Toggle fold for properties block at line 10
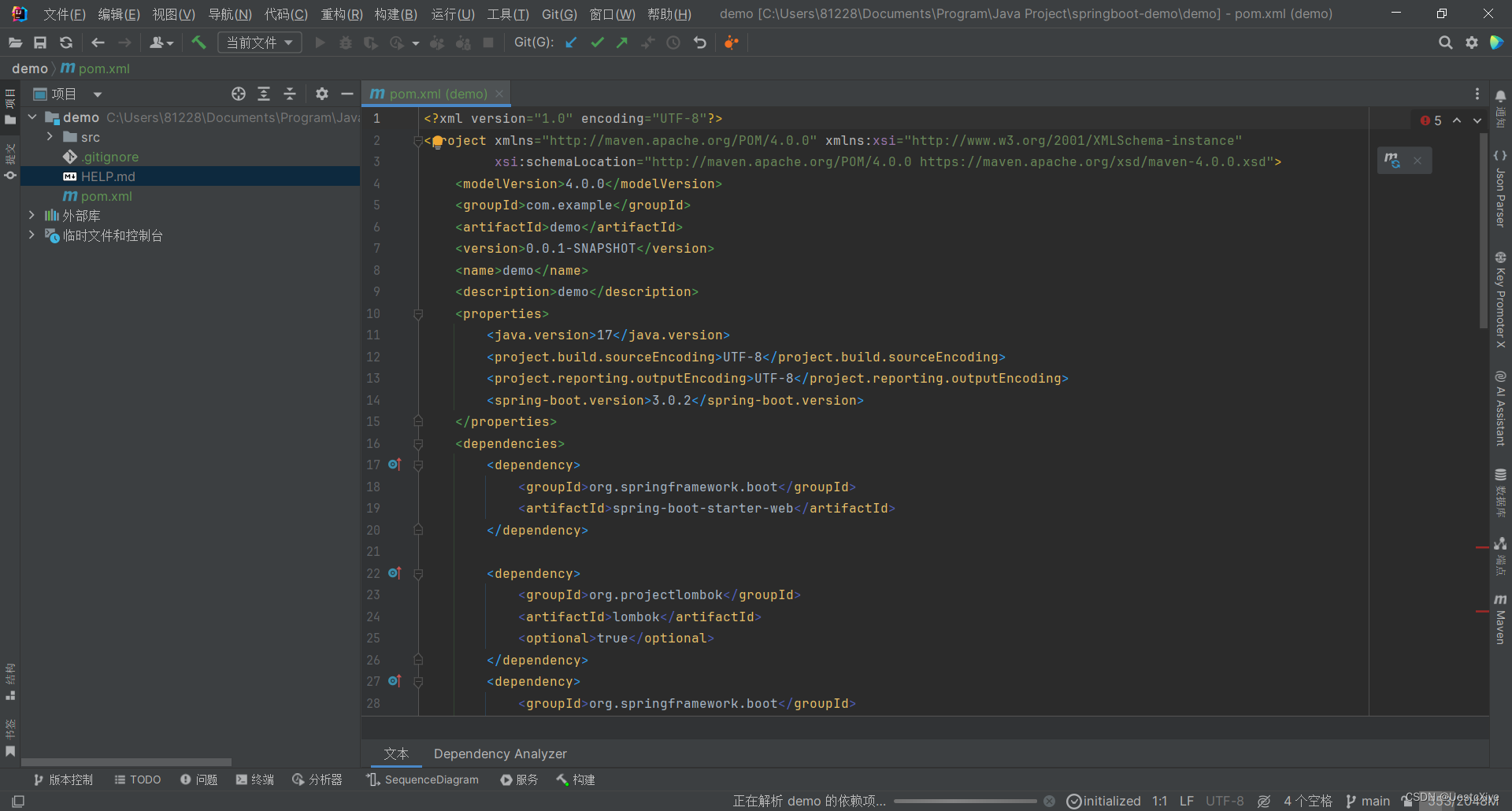This screenshot has width=1512, height=811. click(418, 314)
